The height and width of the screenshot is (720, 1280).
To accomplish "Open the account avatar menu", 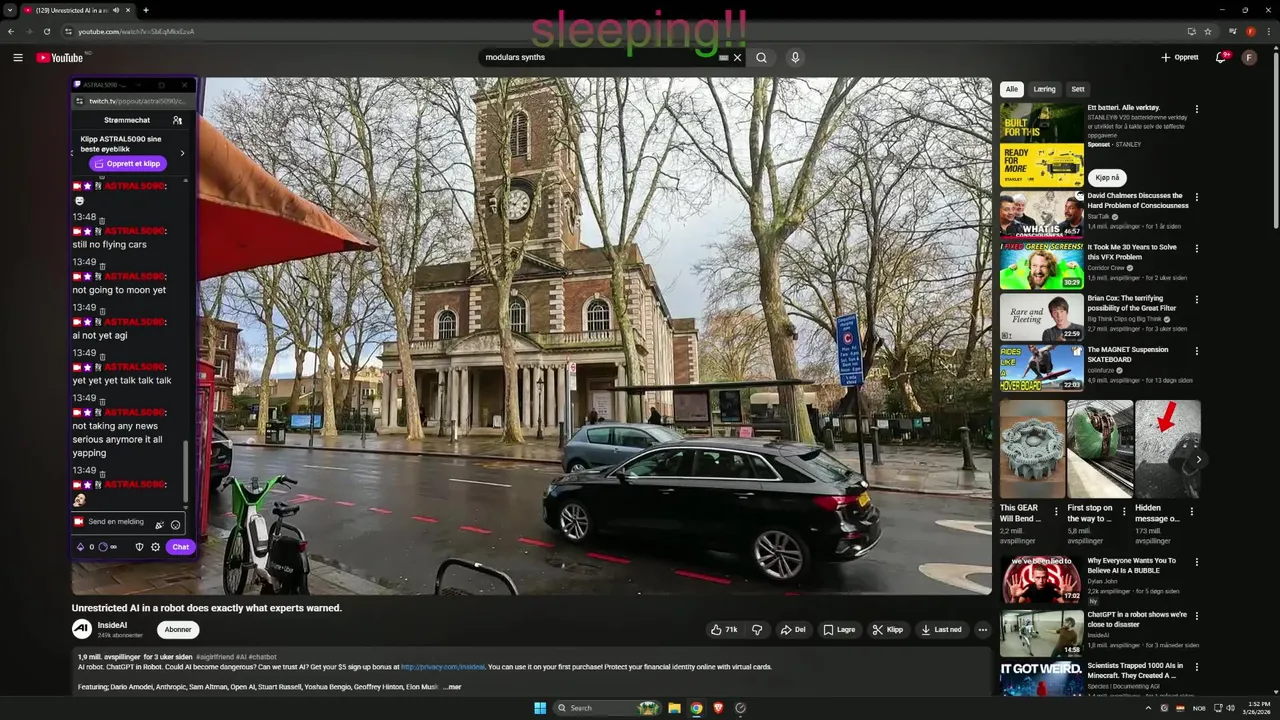I will click(1249, 57).
